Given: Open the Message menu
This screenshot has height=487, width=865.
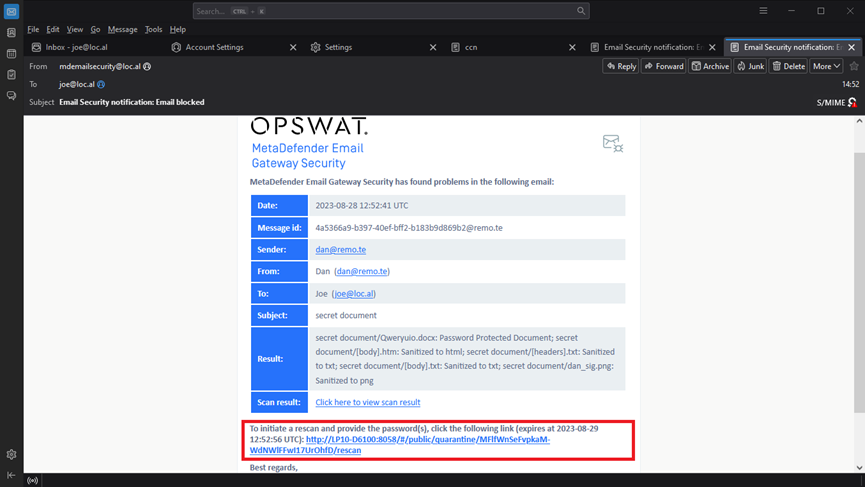Looking at the screenshot, I should click(x=122, y=29).
